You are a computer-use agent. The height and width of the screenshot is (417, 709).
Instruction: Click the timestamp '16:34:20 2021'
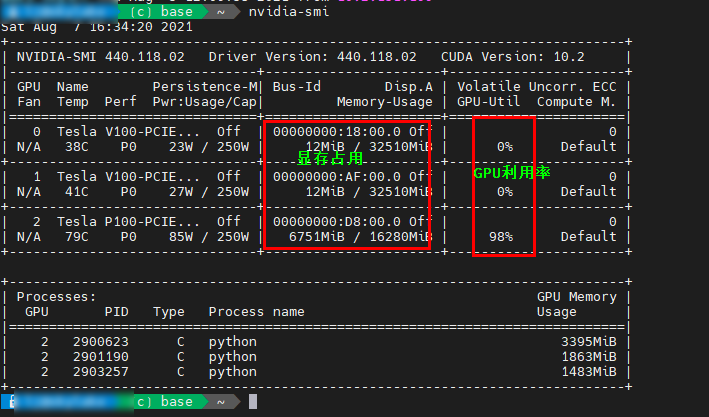(141, 27)
